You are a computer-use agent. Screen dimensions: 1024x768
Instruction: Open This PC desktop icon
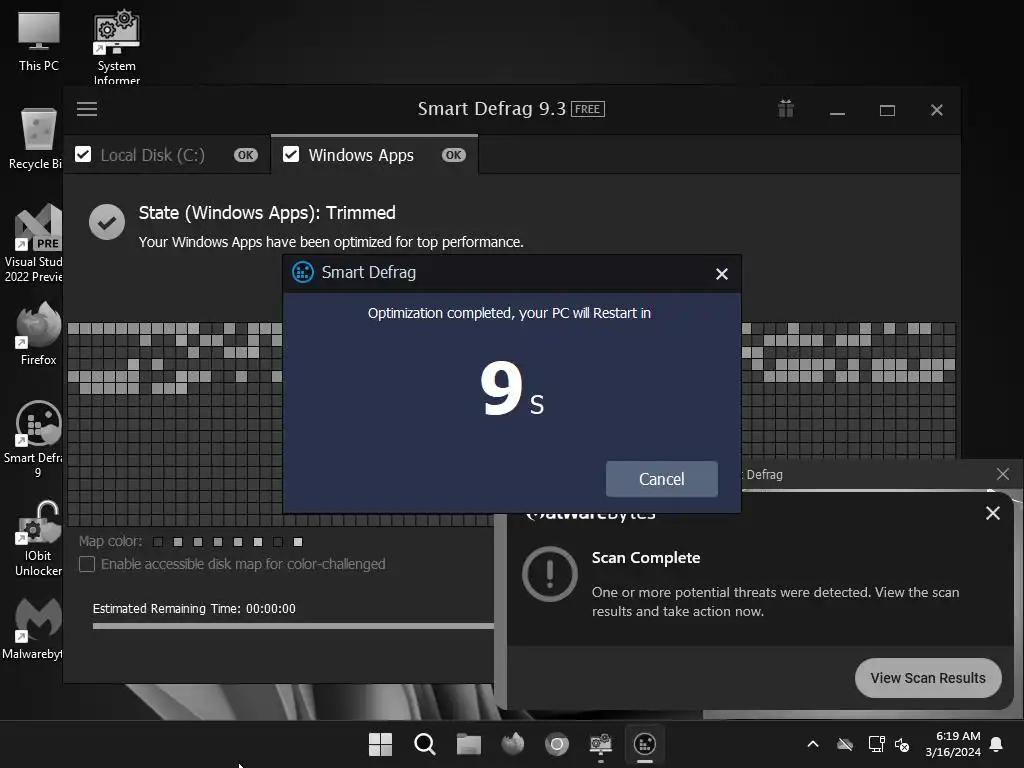(39, 41)
